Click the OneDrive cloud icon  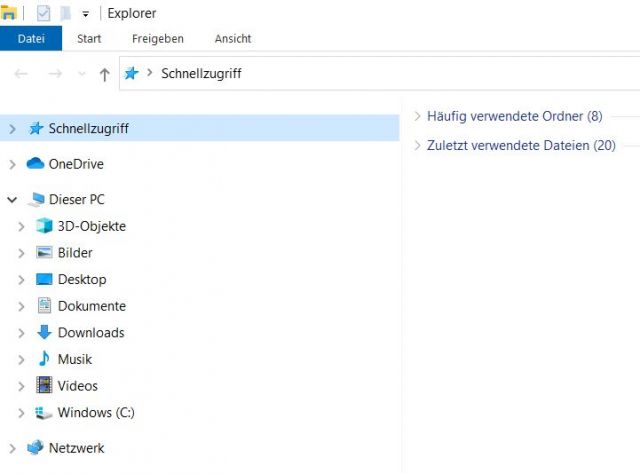click(35, 163)
